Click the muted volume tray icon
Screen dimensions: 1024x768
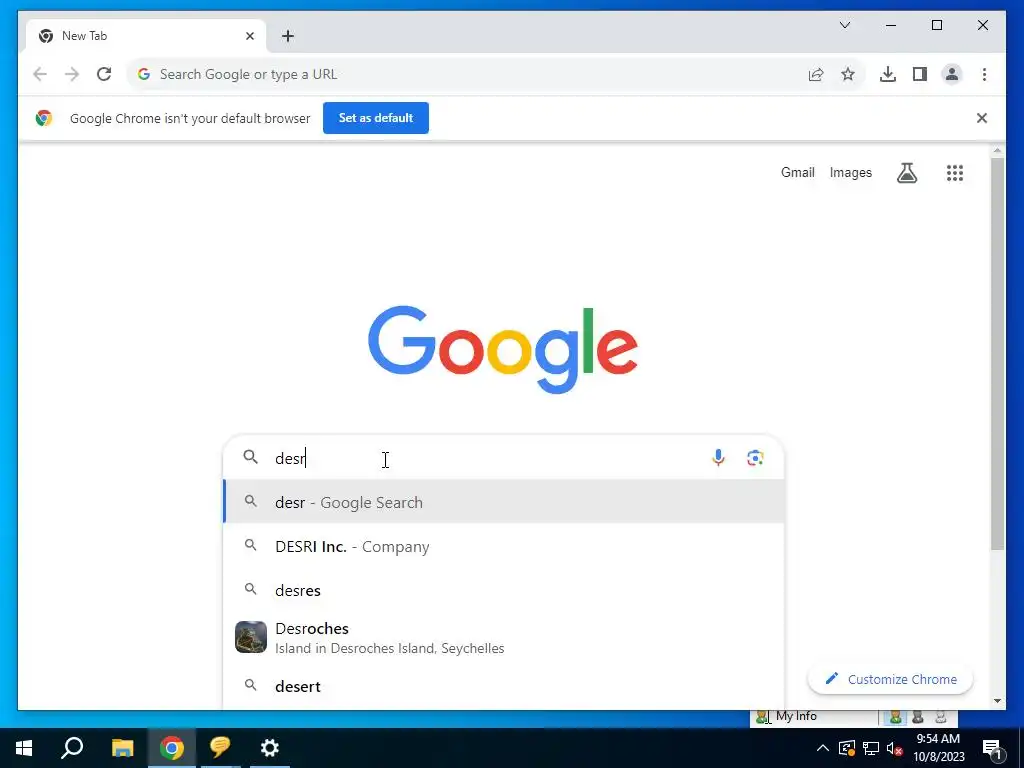point(895,748)
